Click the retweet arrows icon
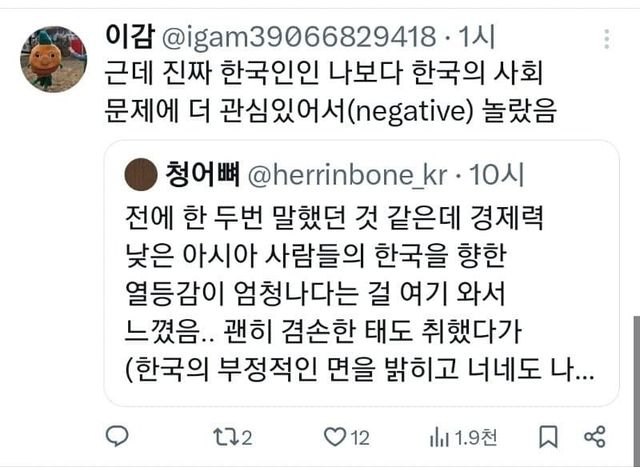The width and height of the screenshot is (640, 467). (x=226, y=437)
